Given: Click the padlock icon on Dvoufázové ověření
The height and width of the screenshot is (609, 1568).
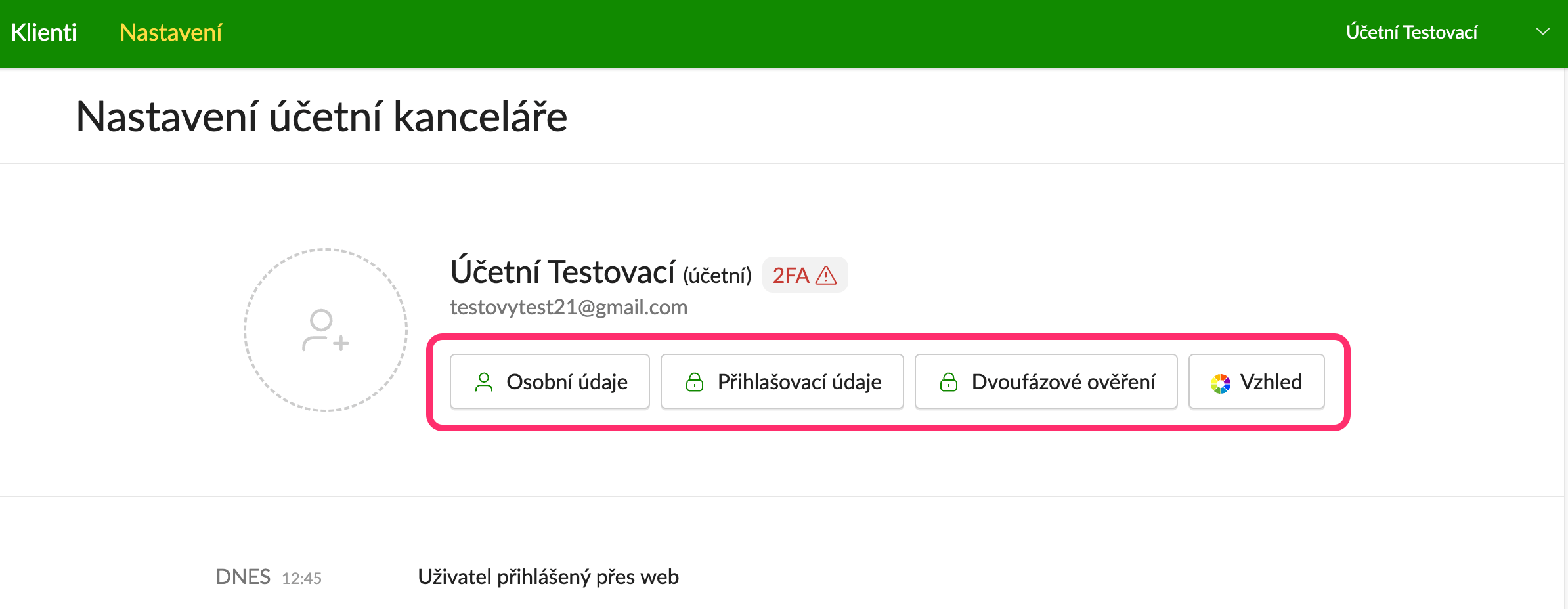Looking at the screenshot, I should click(949, 382).
